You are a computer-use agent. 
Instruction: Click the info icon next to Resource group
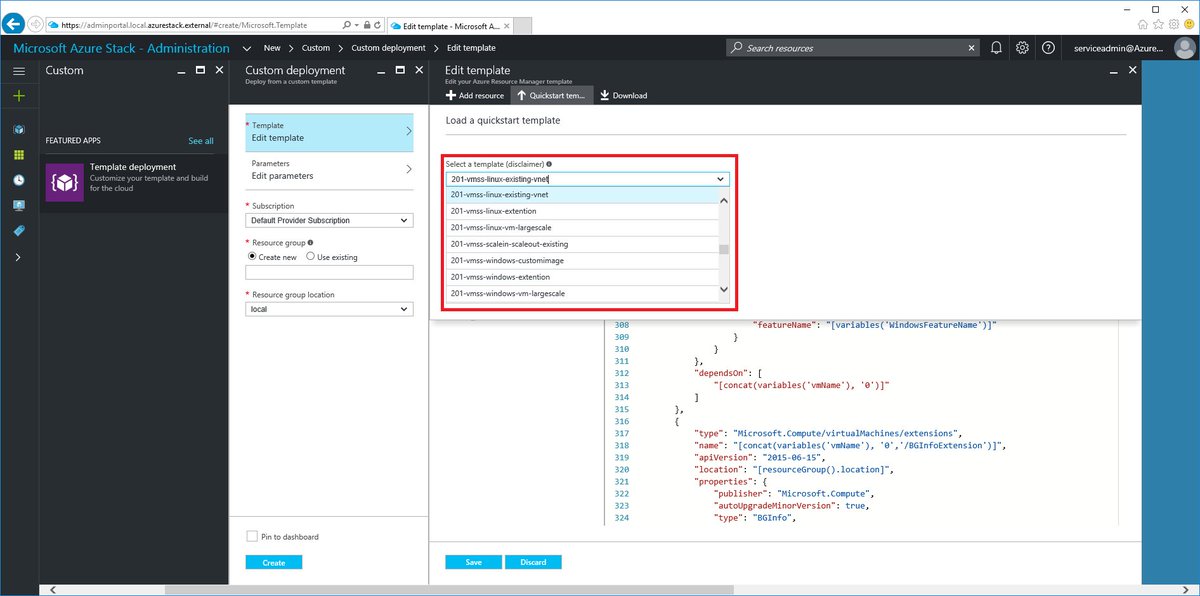[310, 242]
